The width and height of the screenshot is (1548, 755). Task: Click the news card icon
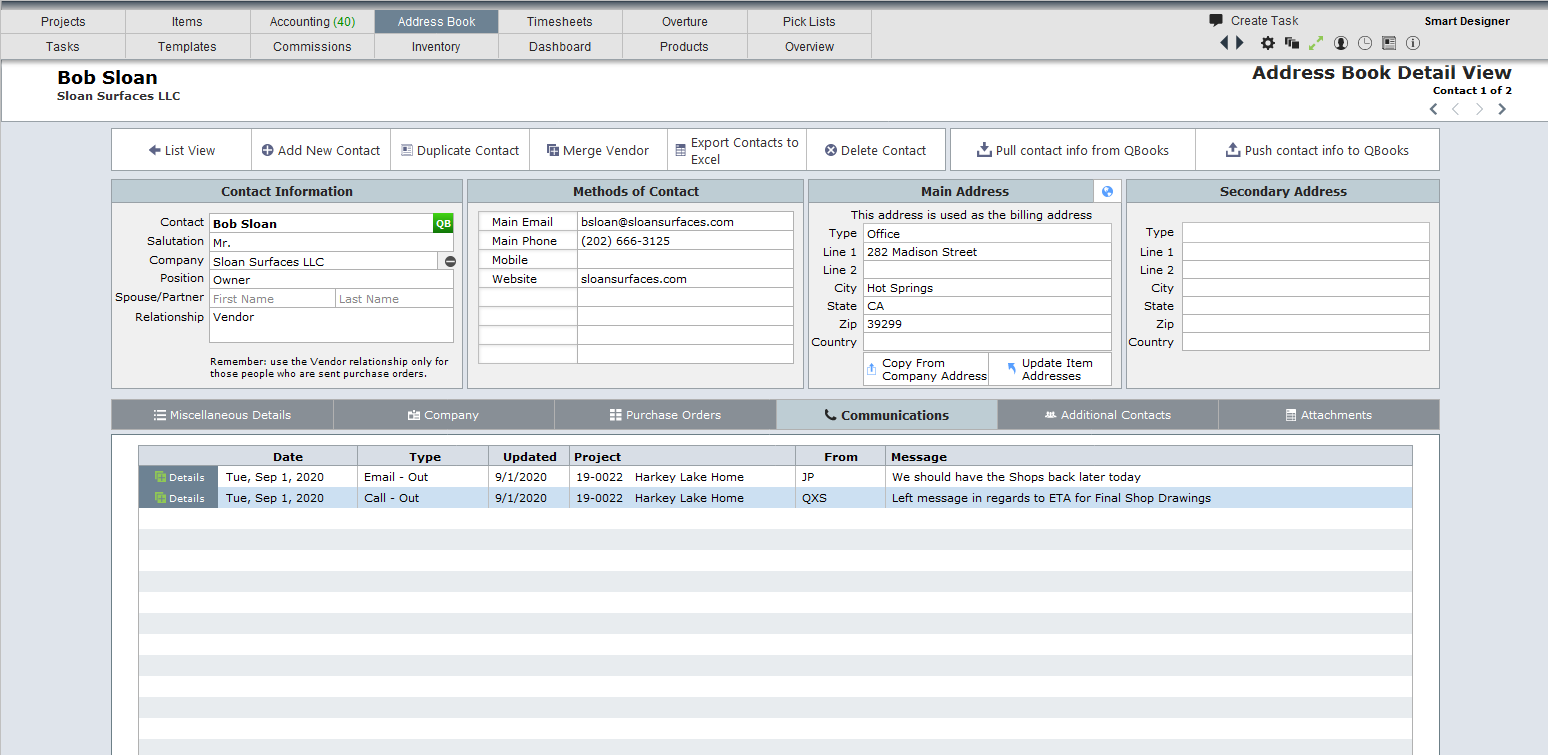click(x=1389, y=43)
